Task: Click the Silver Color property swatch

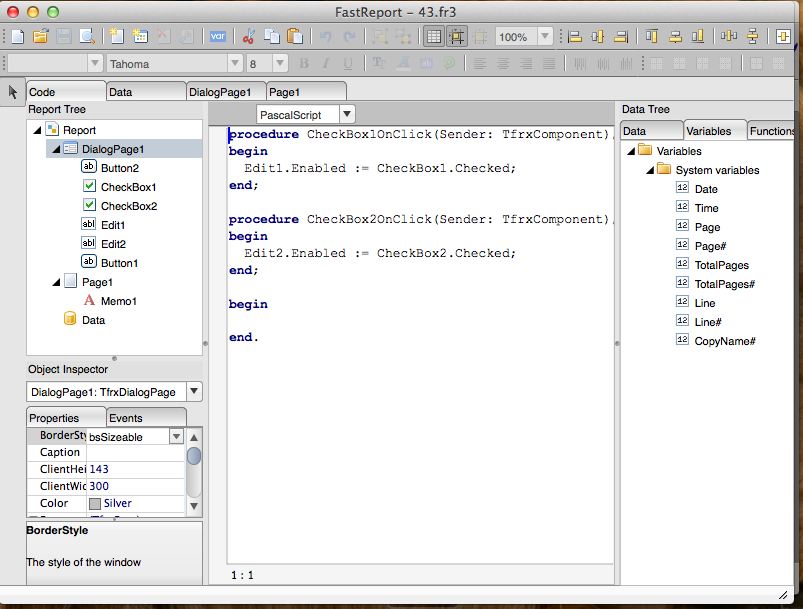Action: (x=95, y=503)
